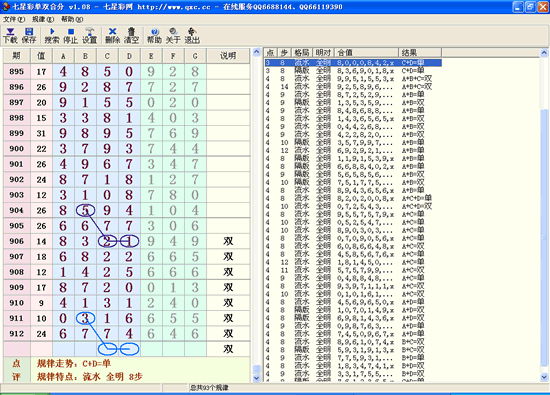
Task: Click the 关于 about toolbar icon
Action: coord(173,36)
